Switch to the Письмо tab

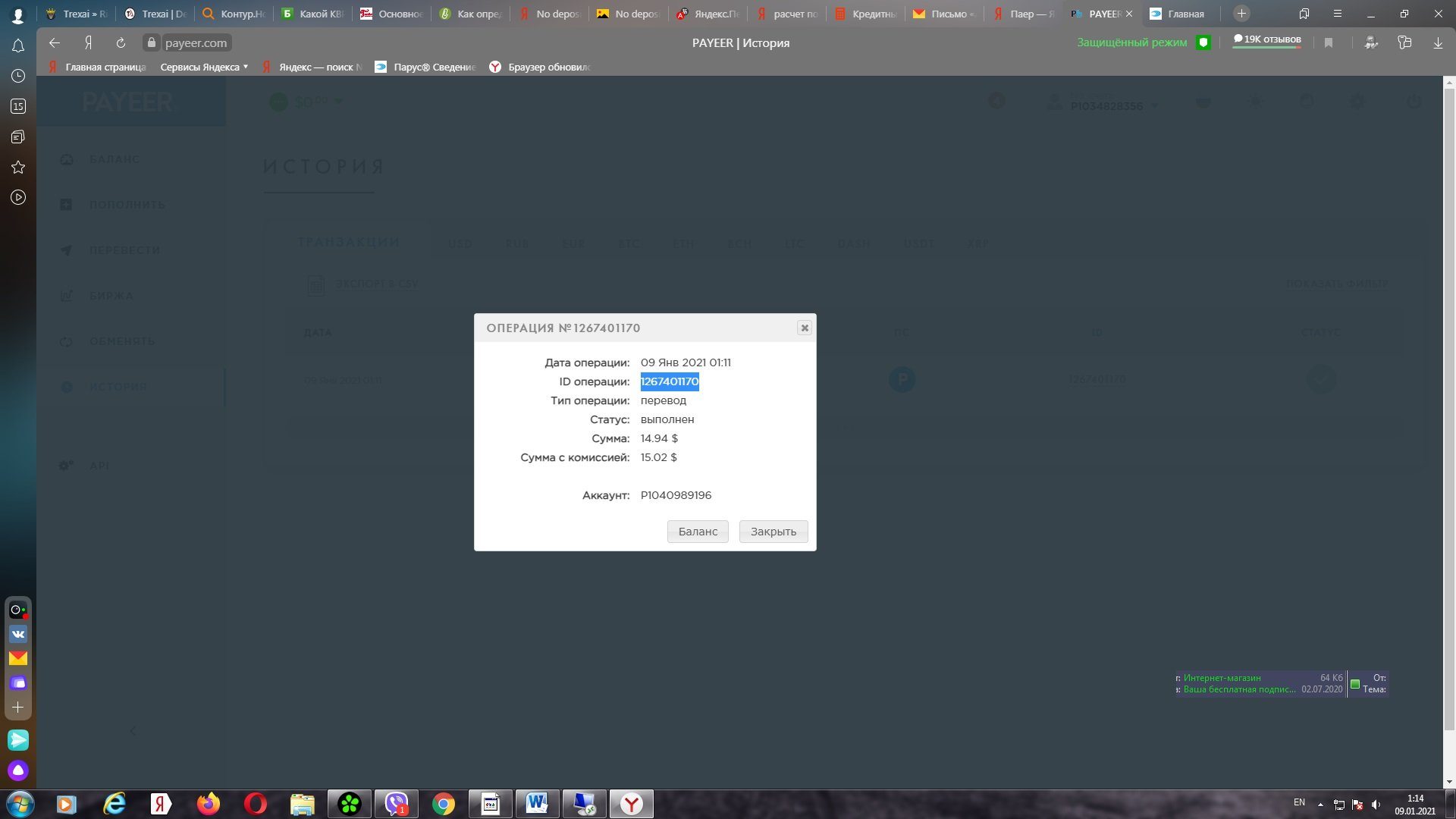click(945, 14)
